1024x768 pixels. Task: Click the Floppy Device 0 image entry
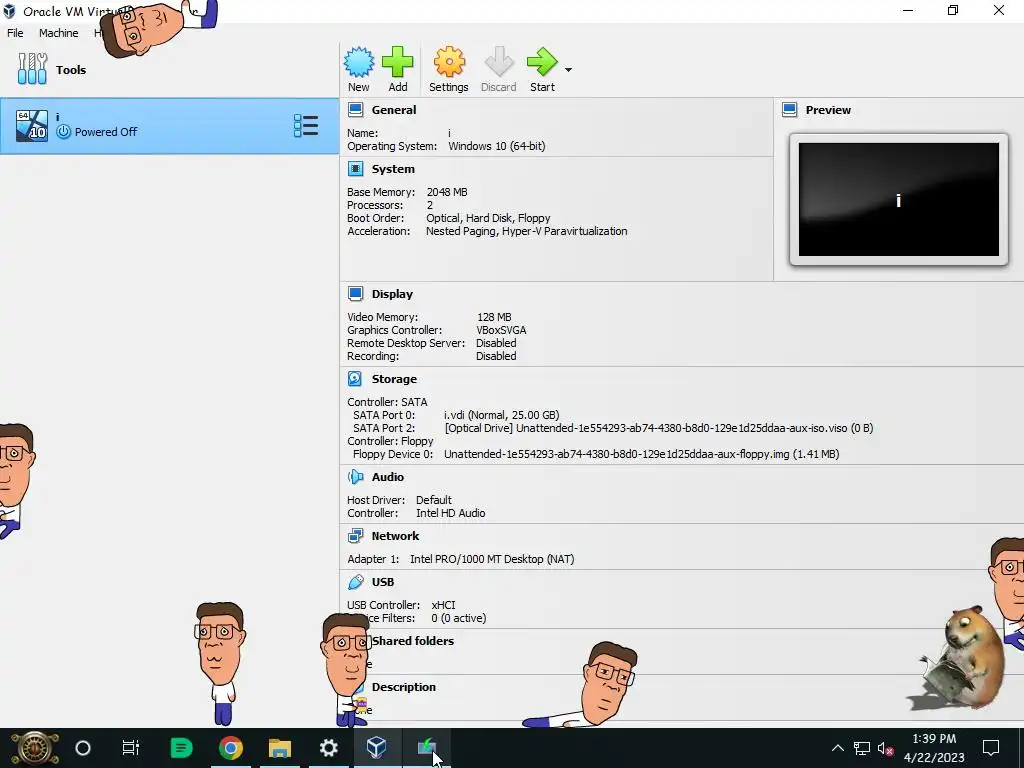point(641,455)
